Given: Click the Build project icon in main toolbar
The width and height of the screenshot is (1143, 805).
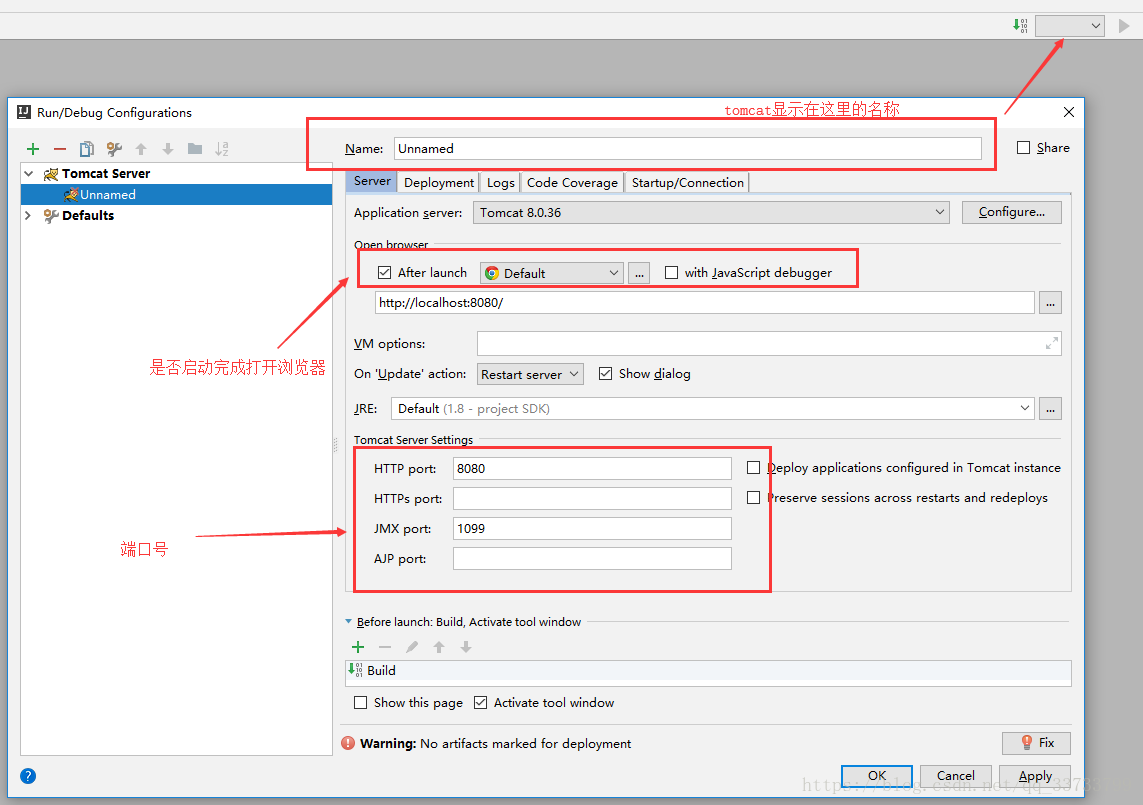Looking at the screenshot, I should click(1021, 26).
